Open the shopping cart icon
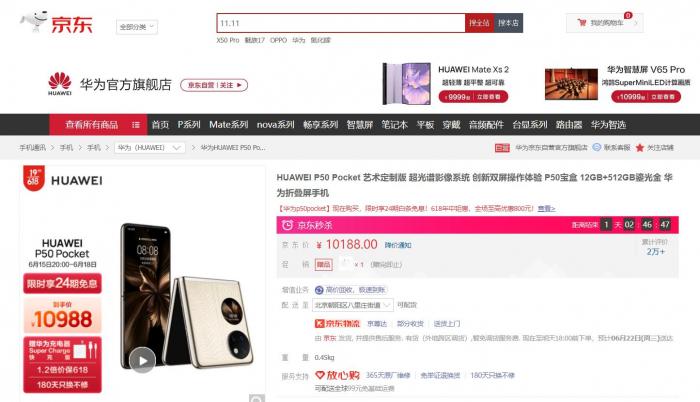700x402 pixels. pyautogui.click(x=582, y=22)
